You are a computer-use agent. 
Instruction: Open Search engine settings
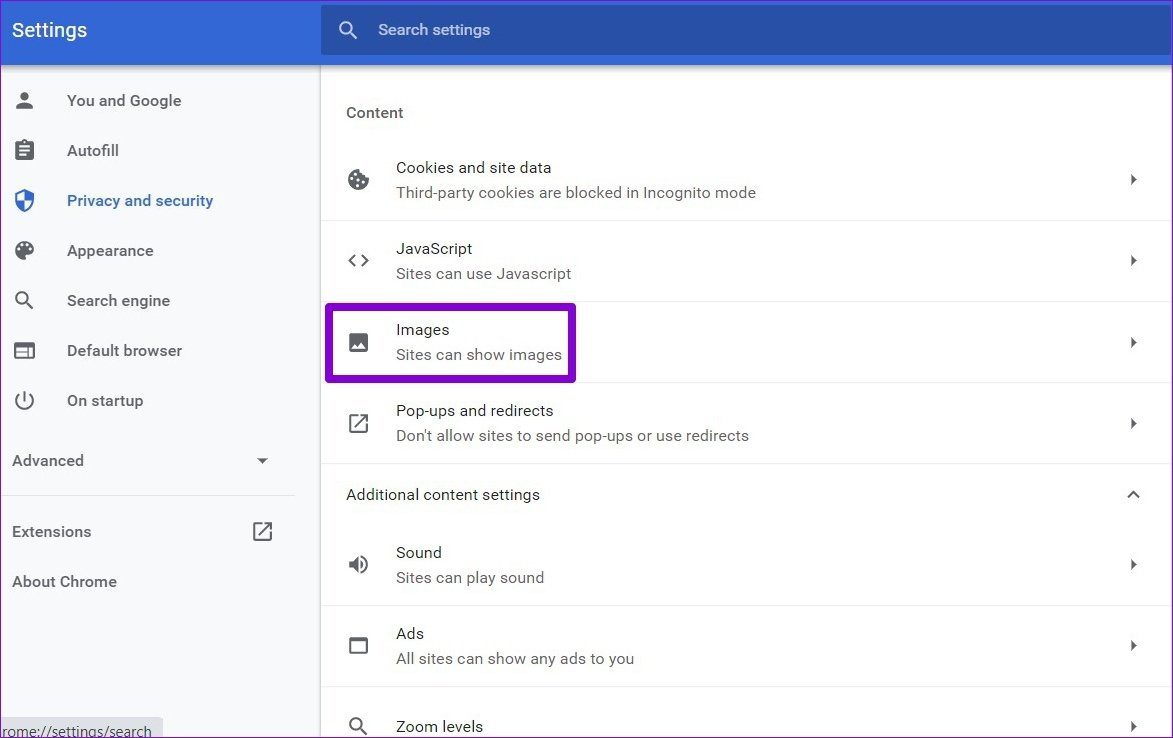(x=118, y=301)
